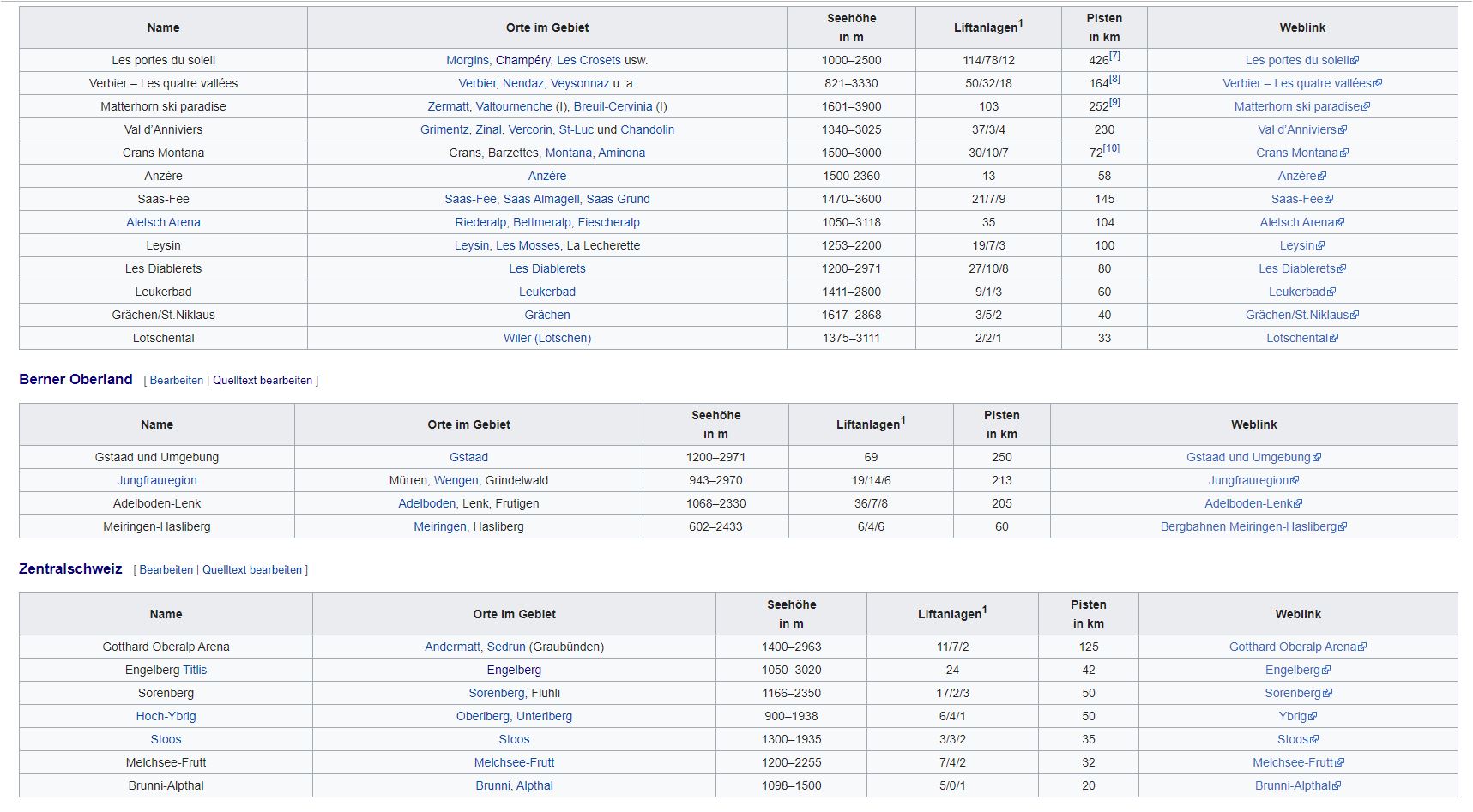Follow the Lötschental weblink
1473x812 pixels.
click(1302, 338)
